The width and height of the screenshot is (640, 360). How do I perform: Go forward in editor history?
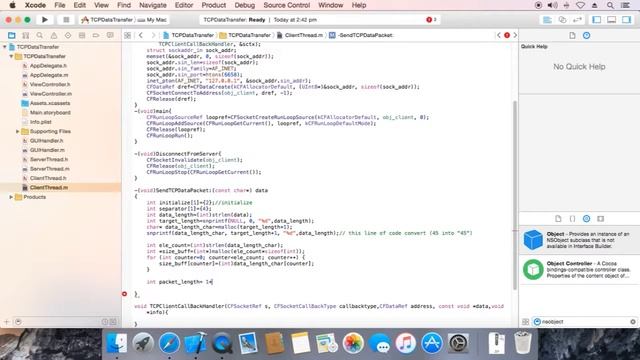coord(153,36)
